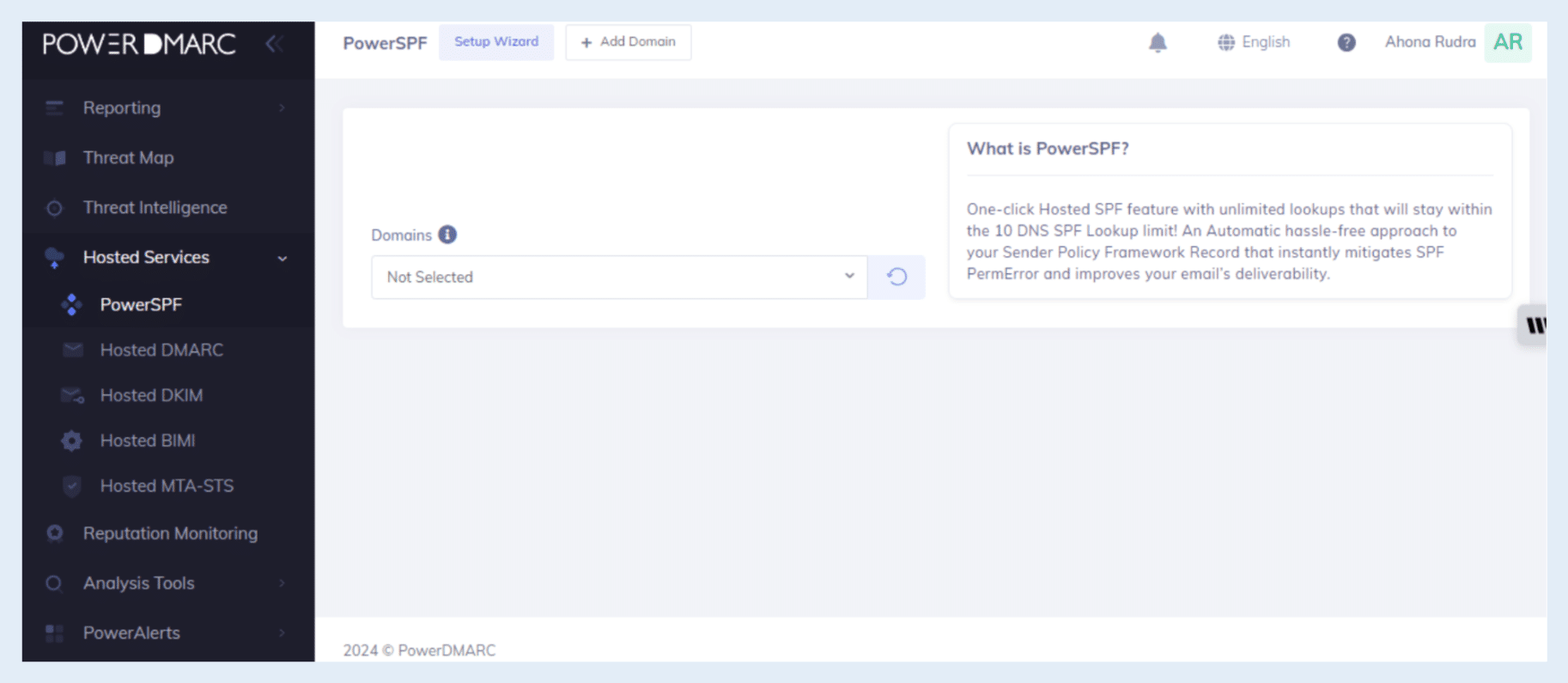The width and height of the screenshot is (1568, 683).
Task: Refresh the domains list
Action: [896, 277]
